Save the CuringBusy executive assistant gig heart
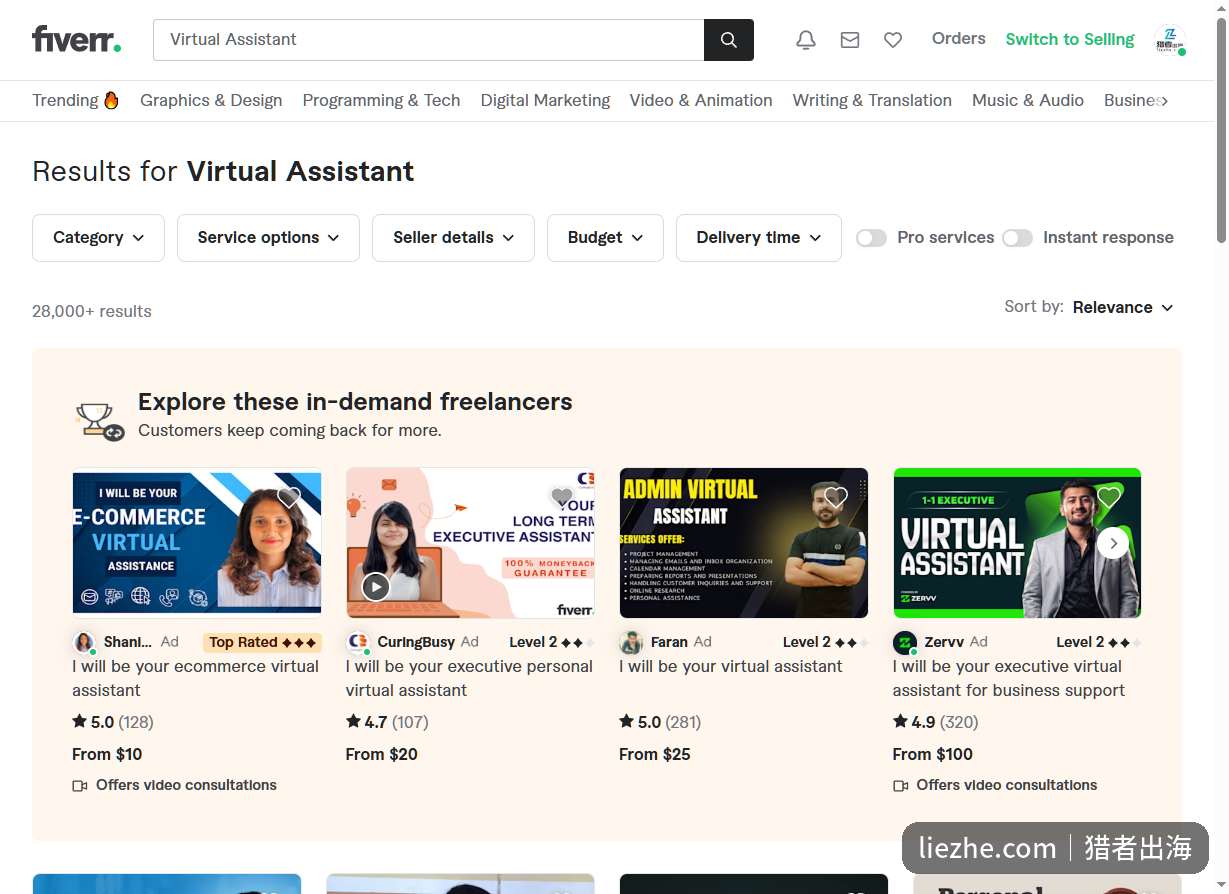This screenshot has height=894, width=1229. coord(563,497)
